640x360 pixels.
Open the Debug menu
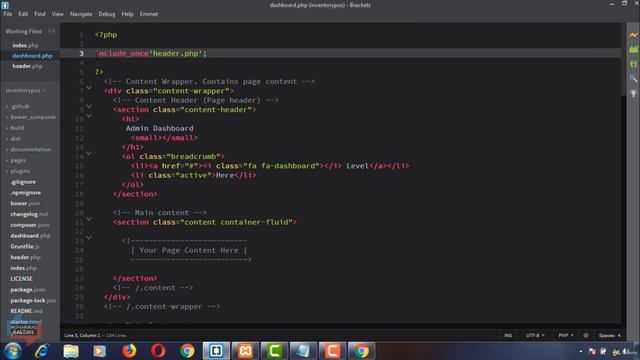[x=107, y=14]
